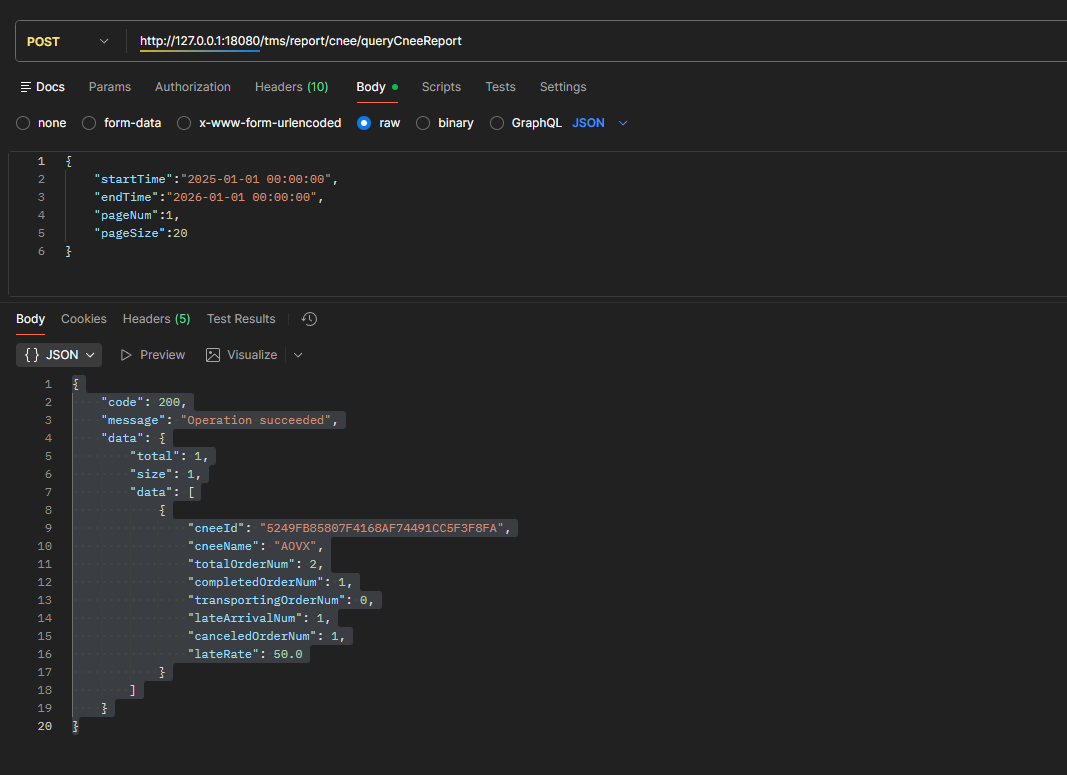Open the Test Results response tab
The width and height of the screenshot is (1067, 775).
(x=241, y=319)
